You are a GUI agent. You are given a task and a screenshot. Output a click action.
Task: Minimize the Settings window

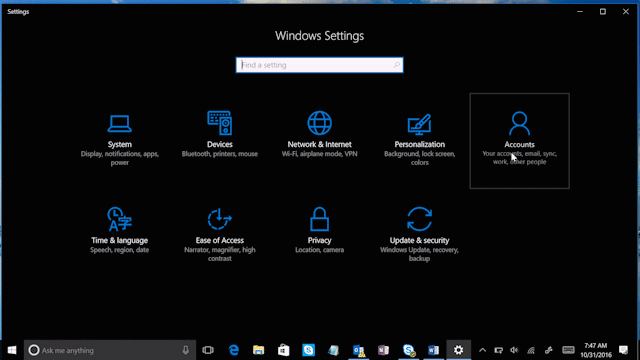(x=580, y=12)
